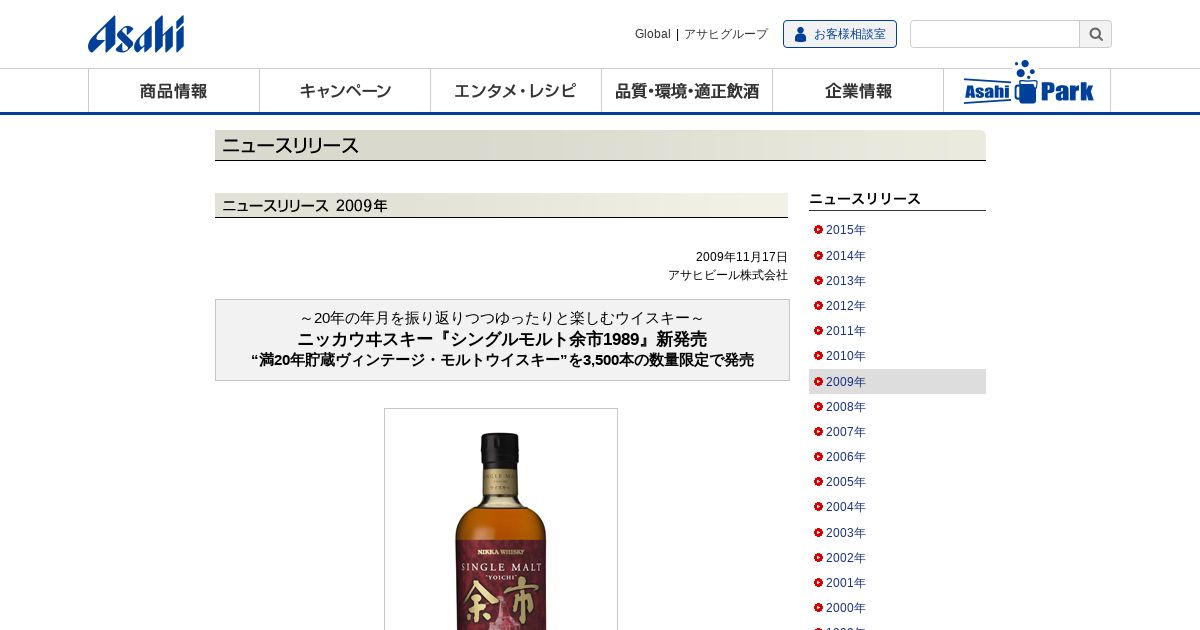Click the main ニュースリリース page title
The height and width of the screenshot is (630, 1200).
291,146
